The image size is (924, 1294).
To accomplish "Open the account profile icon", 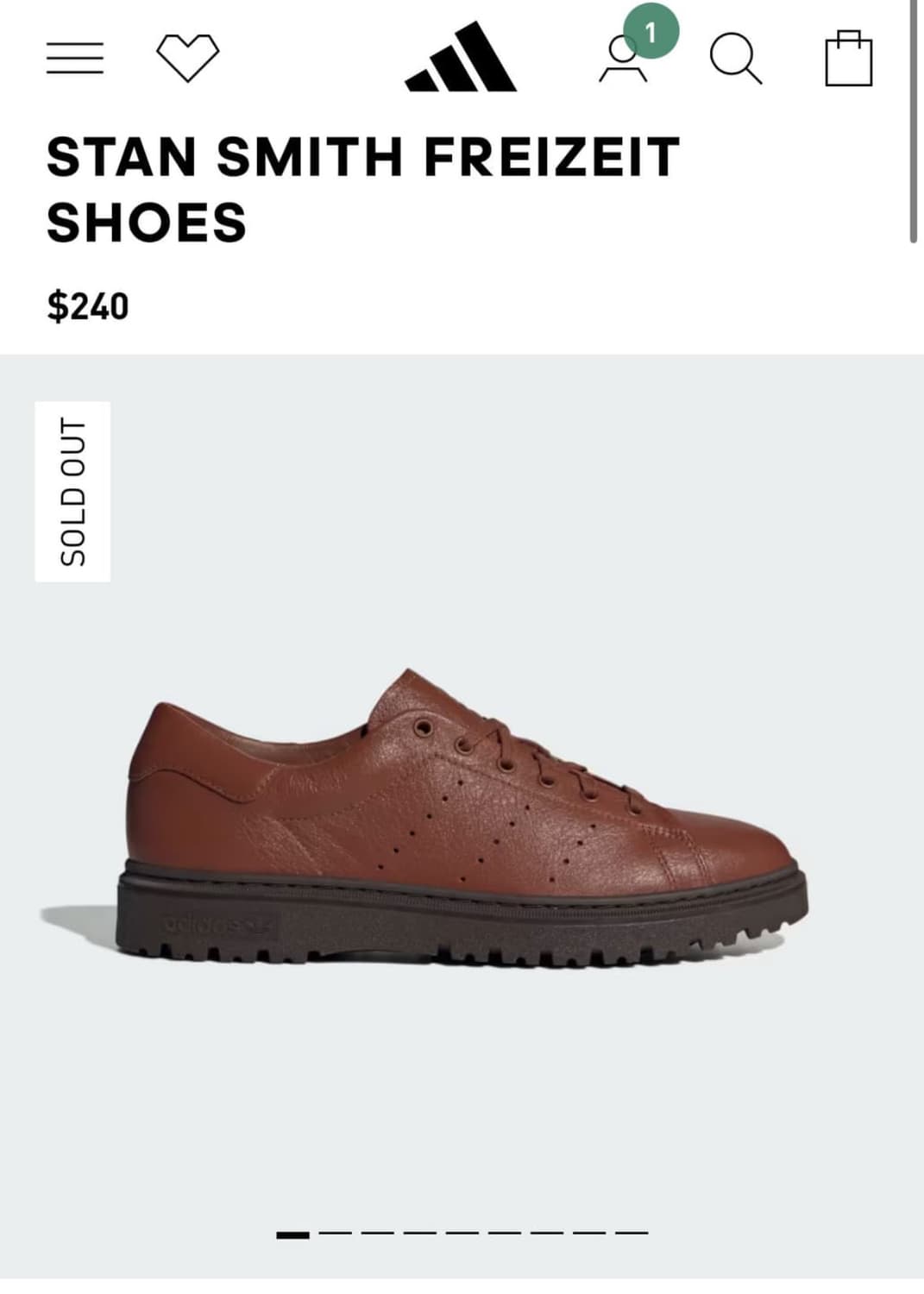I will [x=623, y=60].
